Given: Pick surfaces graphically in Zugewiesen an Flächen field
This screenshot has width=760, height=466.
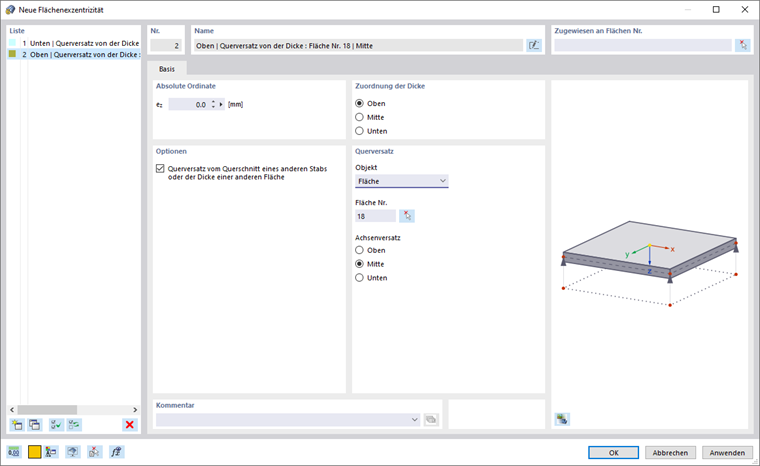Looking at the screenshot, I should click(x=743, y=46).
